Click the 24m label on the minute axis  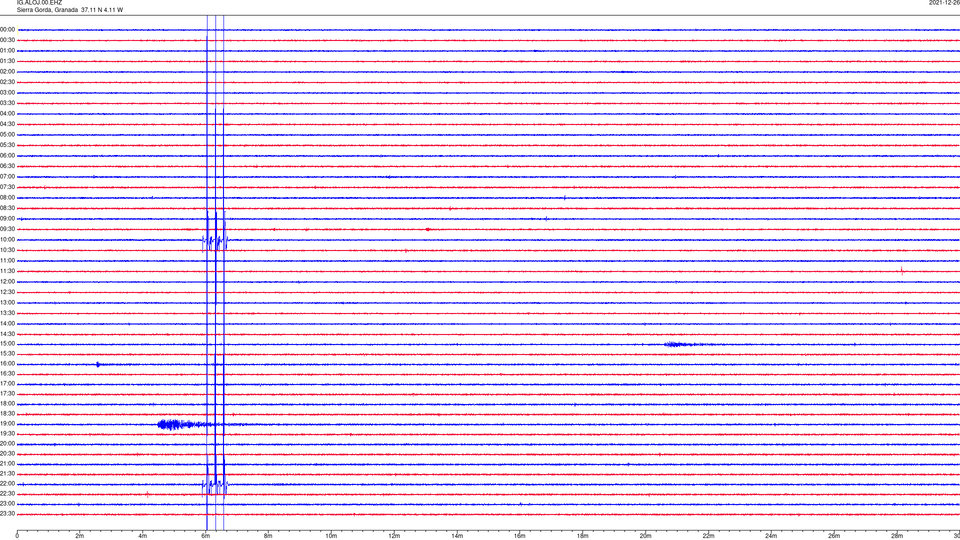coord(771,536)
